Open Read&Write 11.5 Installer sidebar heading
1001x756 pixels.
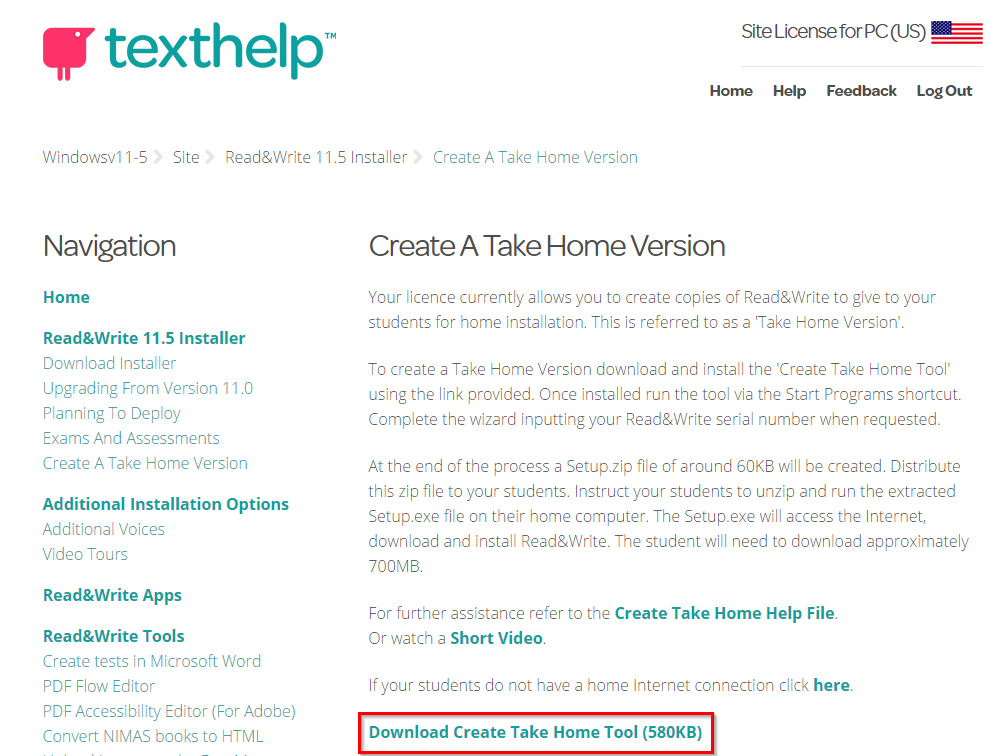click(144, 338)
